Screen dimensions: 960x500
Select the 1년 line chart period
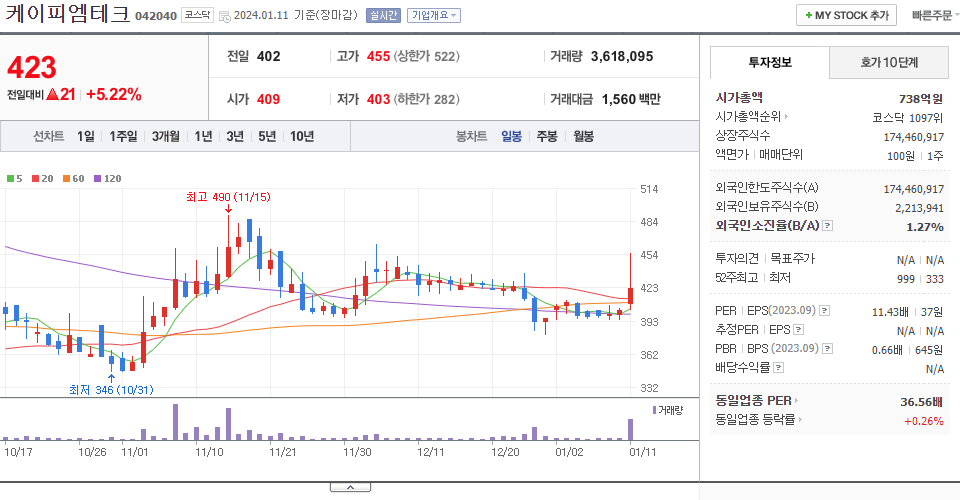[203, 136]
